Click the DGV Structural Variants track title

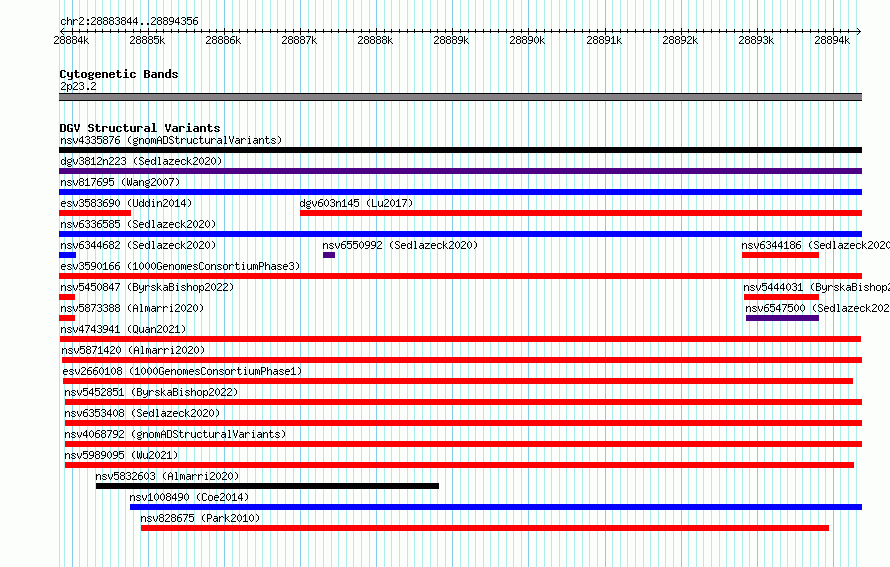pos(140,128)
